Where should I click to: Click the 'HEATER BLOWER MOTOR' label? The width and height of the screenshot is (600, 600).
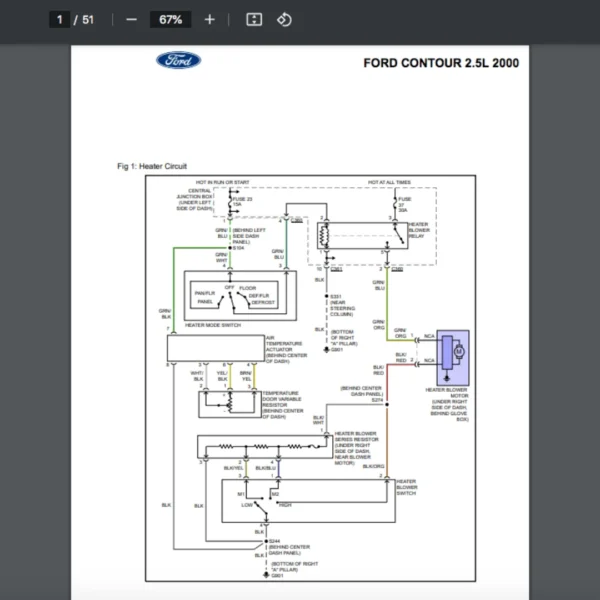(x=446, y=393)
